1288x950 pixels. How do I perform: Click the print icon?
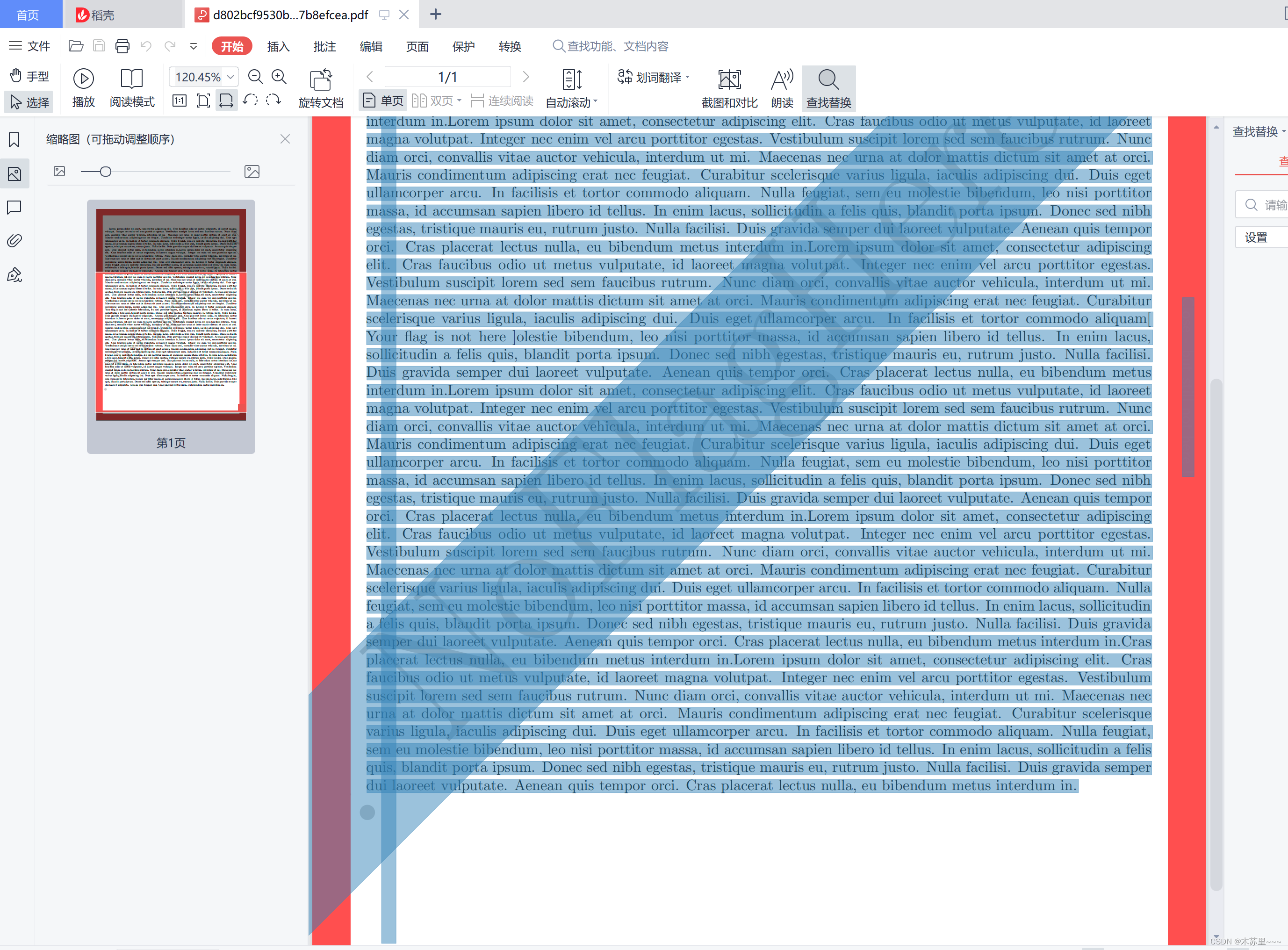pos(122,46)
